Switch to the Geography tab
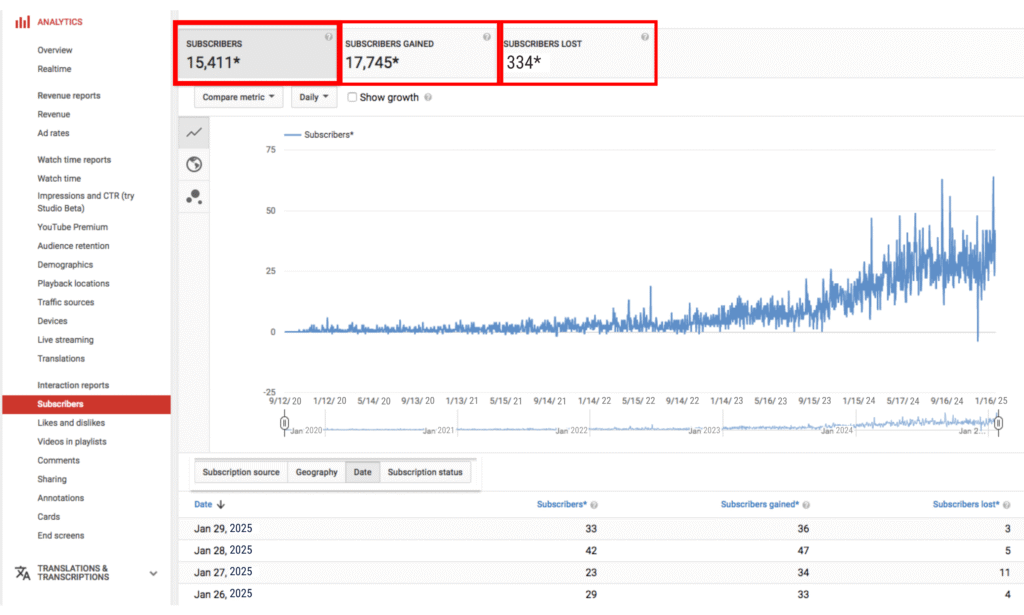Image resolution: width=1024 pixels, height=615 pixels. (x=316, y=472)
